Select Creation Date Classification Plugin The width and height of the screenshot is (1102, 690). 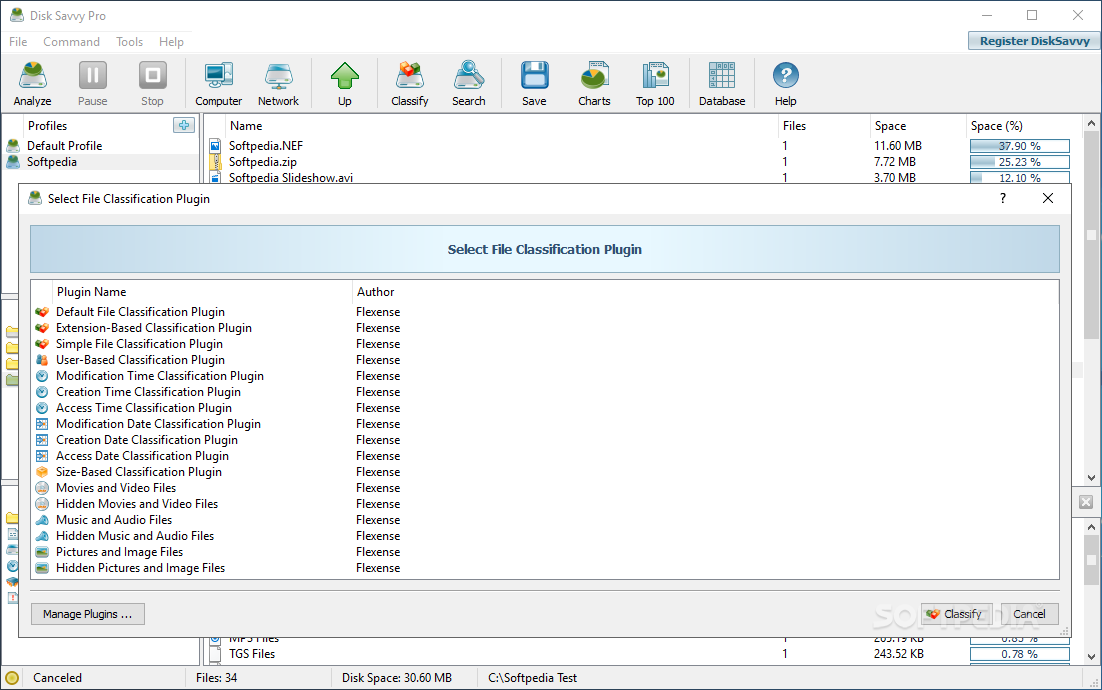pyautogui.click(x=147, y=440)
